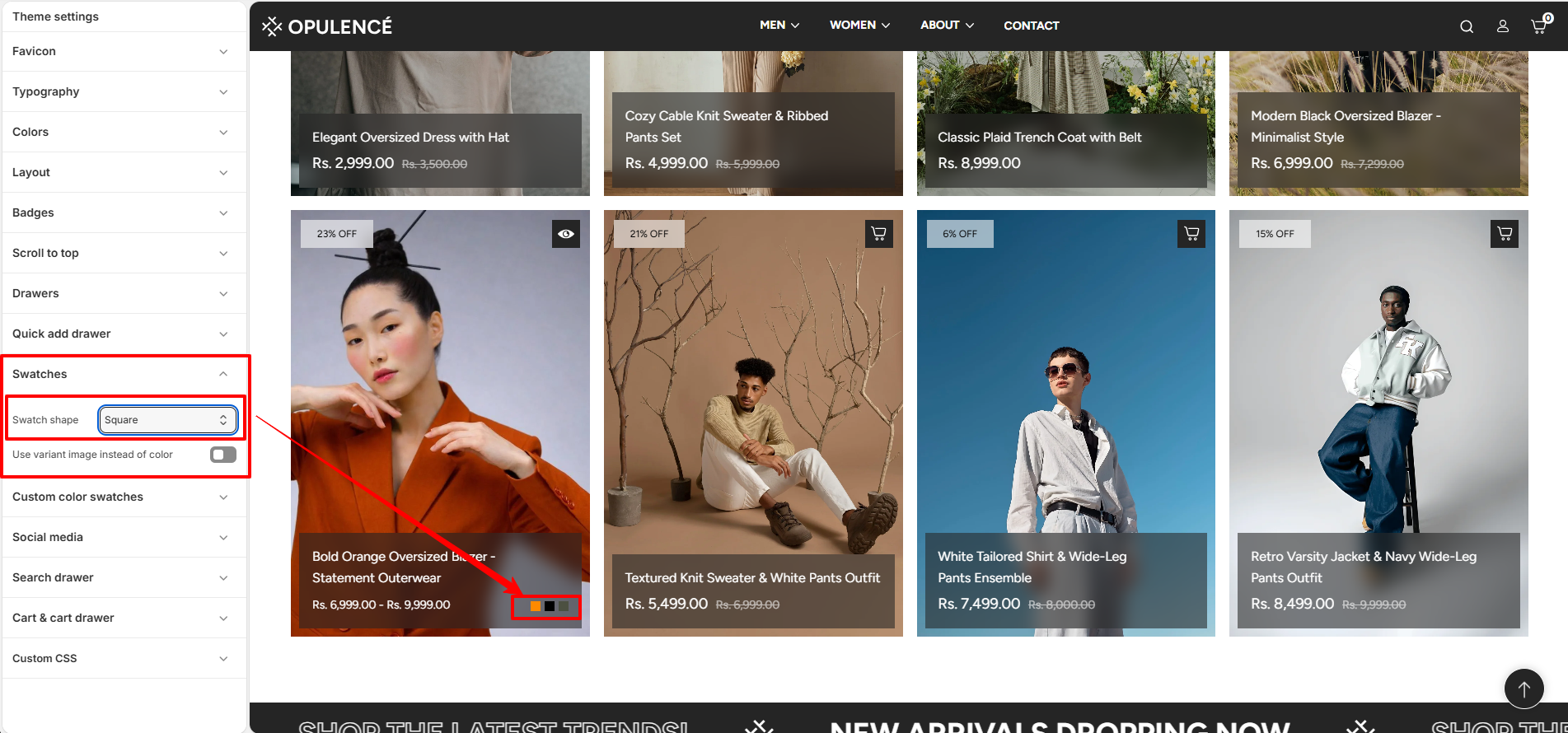The width and height of the screenshot is (1568, 733).
Task: Open Retro Varsity Jacket & Navy Pants title
Action: click(1364, 567)
